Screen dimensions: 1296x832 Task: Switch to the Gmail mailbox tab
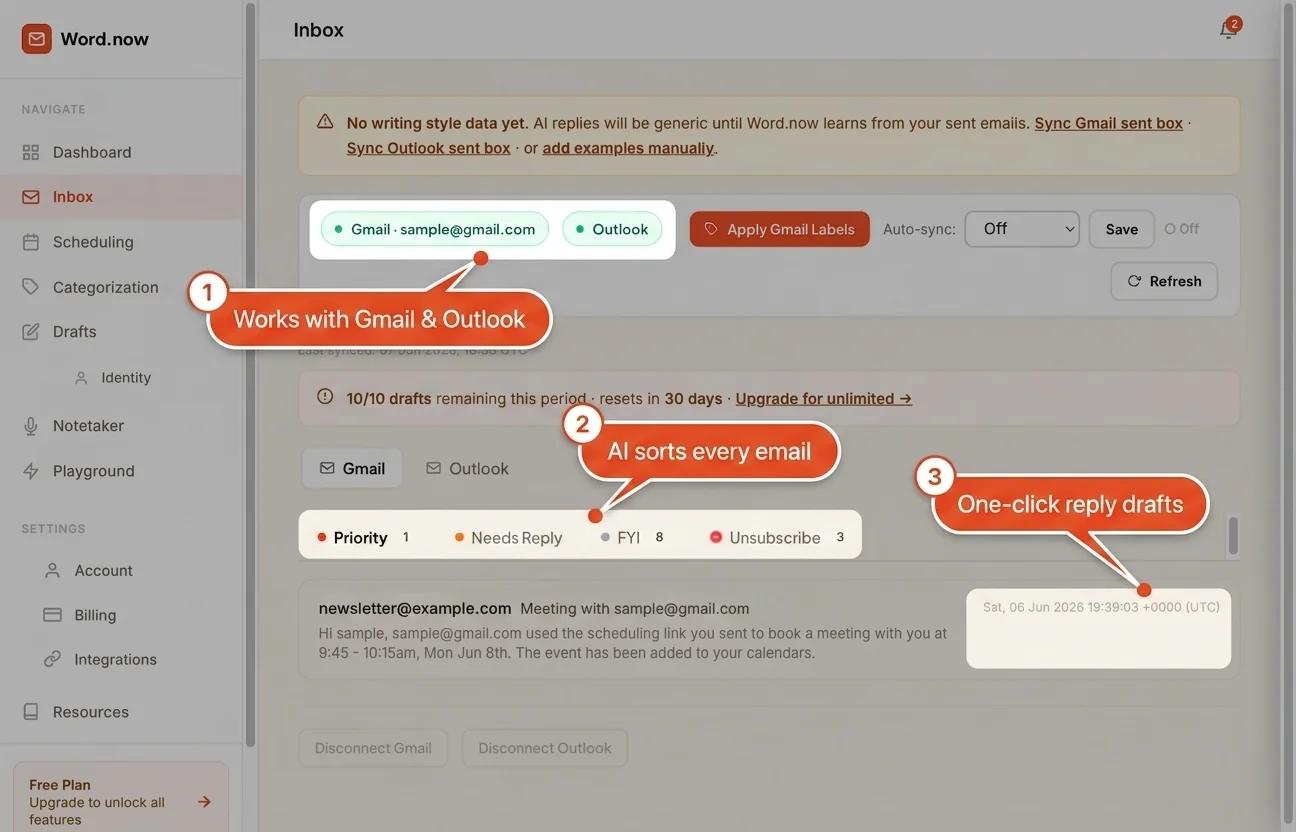click(x=352, y=468)
